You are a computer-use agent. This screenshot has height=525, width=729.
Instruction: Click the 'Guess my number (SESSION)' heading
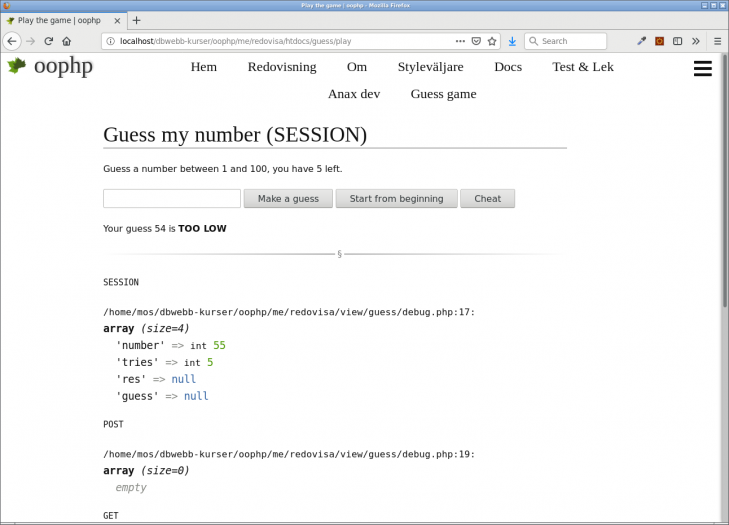click(235, 135)
